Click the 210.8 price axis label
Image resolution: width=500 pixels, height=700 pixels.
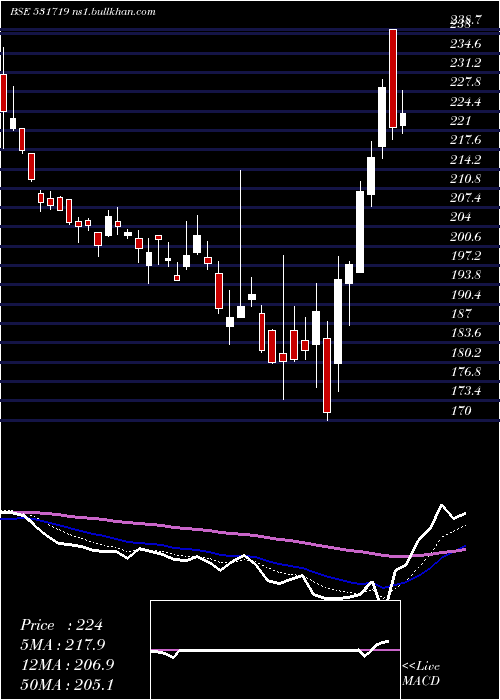[x=465, y=179]
